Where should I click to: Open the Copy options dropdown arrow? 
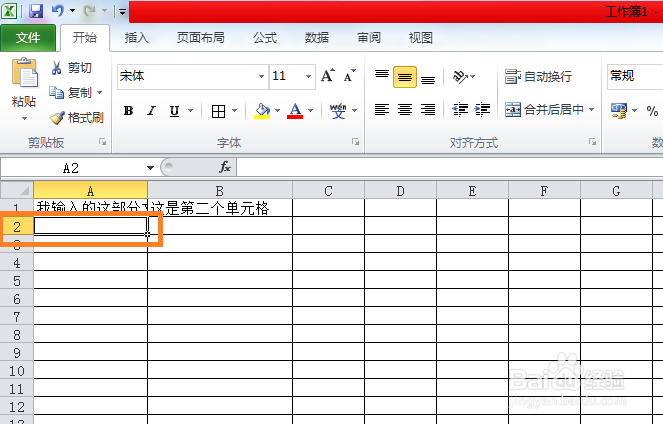coord(100,92)
